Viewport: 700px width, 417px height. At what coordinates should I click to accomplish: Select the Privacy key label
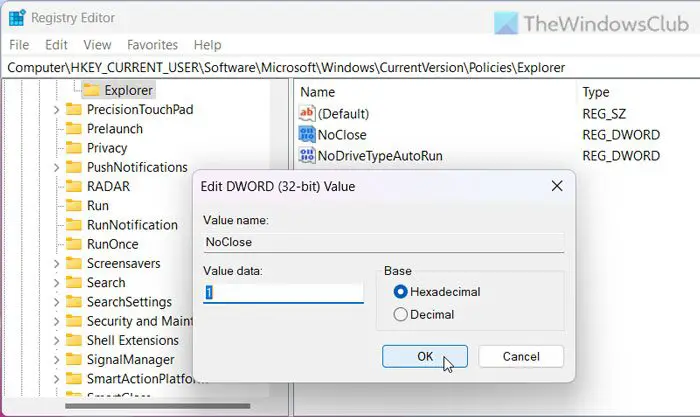point(107,148)
